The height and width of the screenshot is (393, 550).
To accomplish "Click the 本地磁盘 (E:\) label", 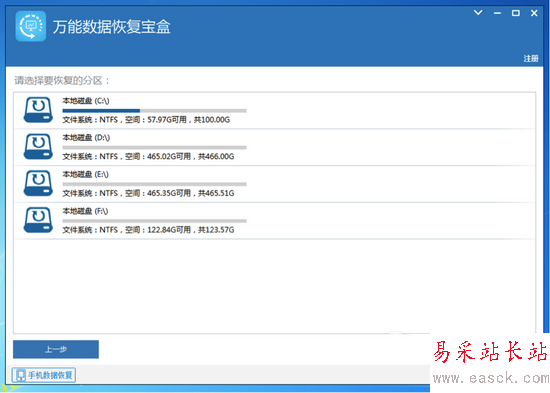I will click(86, 174).
